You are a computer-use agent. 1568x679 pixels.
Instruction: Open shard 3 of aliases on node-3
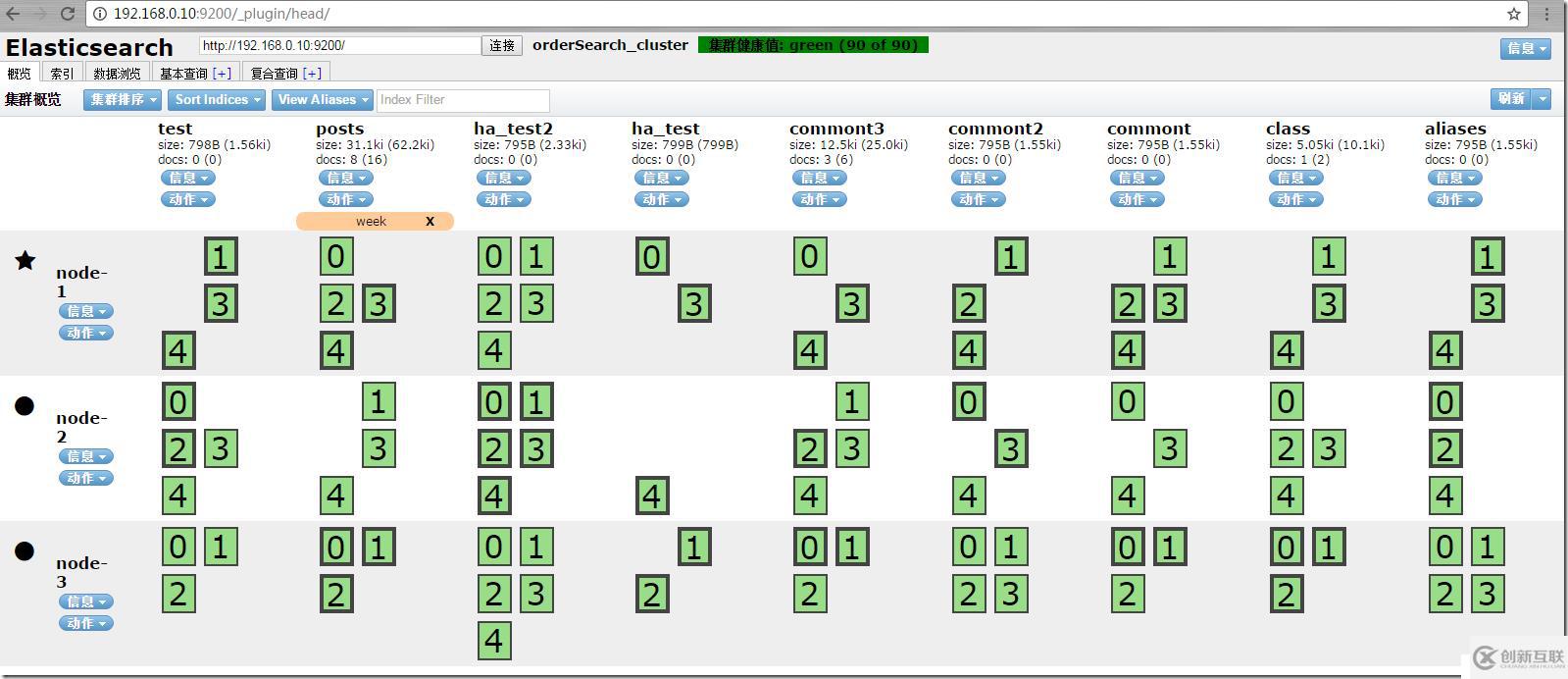pos(1488,594)
